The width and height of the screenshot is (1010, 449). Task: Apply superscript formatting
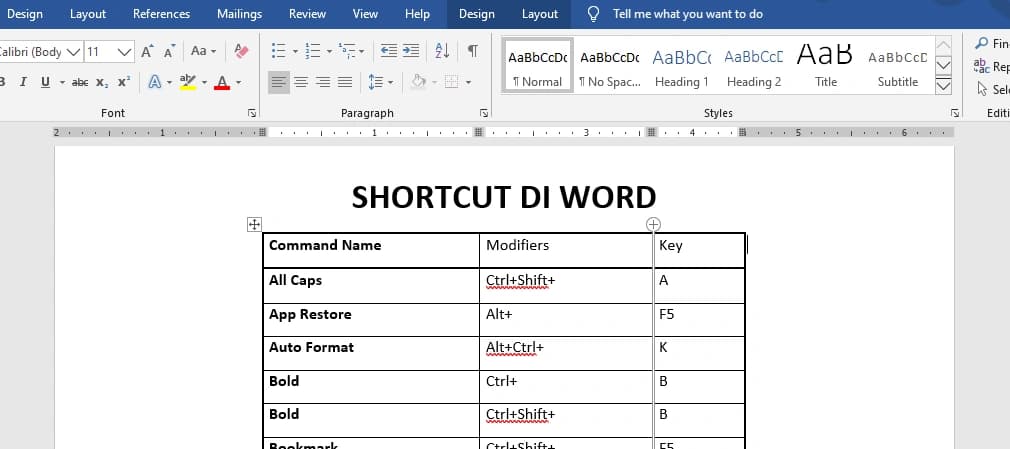124,82
